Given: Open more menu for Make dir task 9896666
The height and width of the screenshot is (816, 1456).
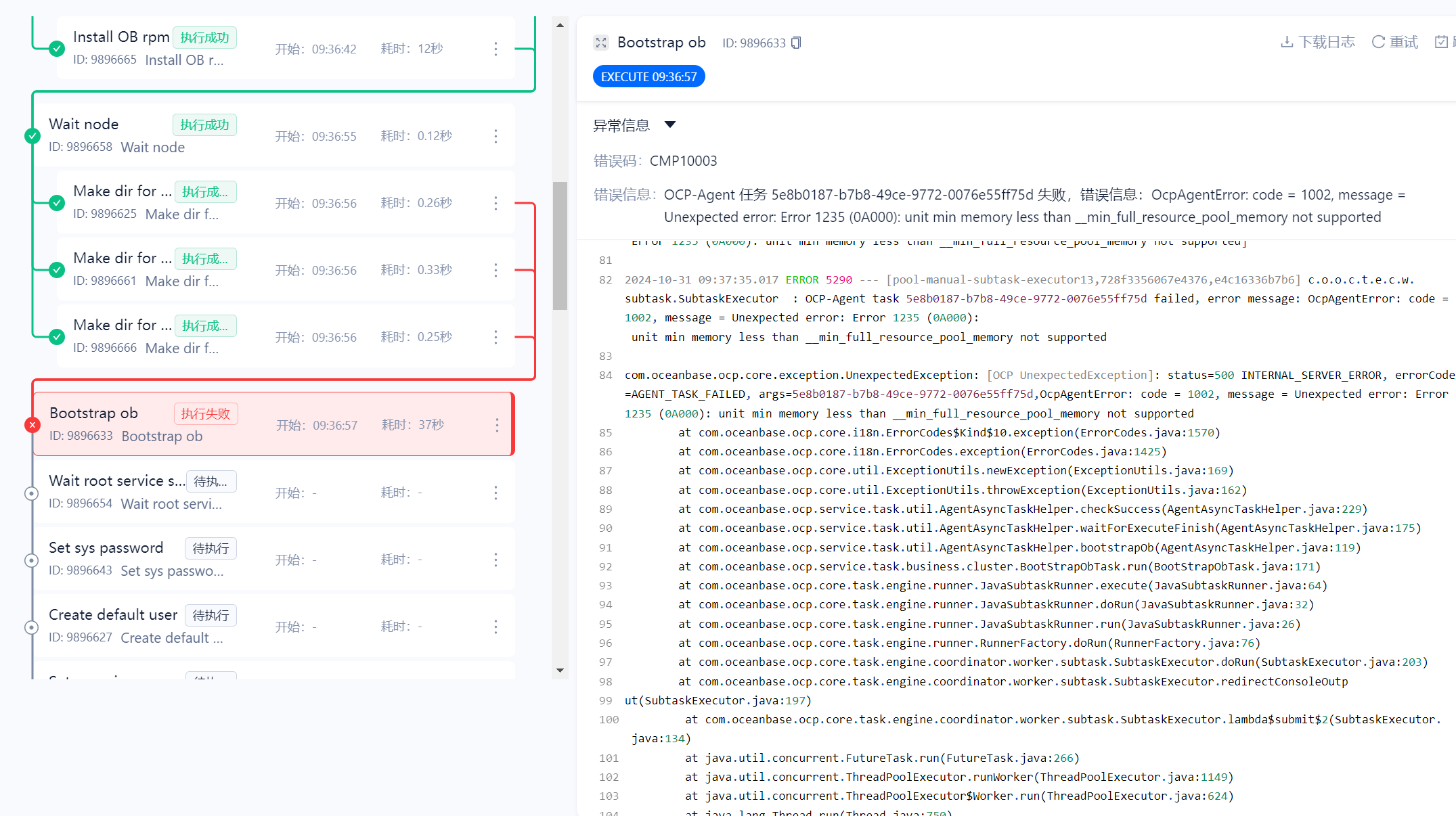Looking at the screenshot, I should pyautogui.click(x=495, y=337).
